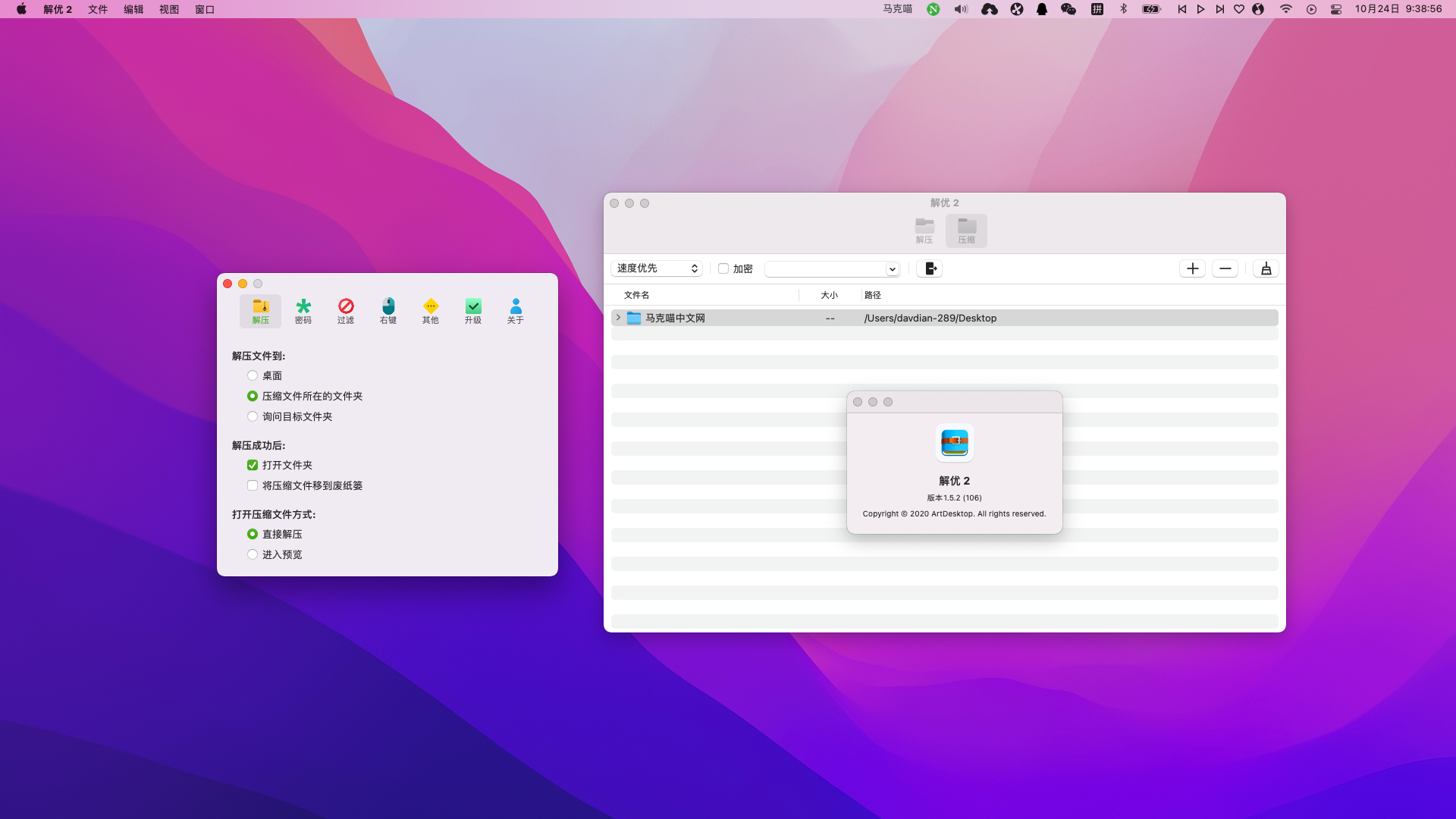Remove selected file with minus button
1456x819 pixels.
point(1225,268)
